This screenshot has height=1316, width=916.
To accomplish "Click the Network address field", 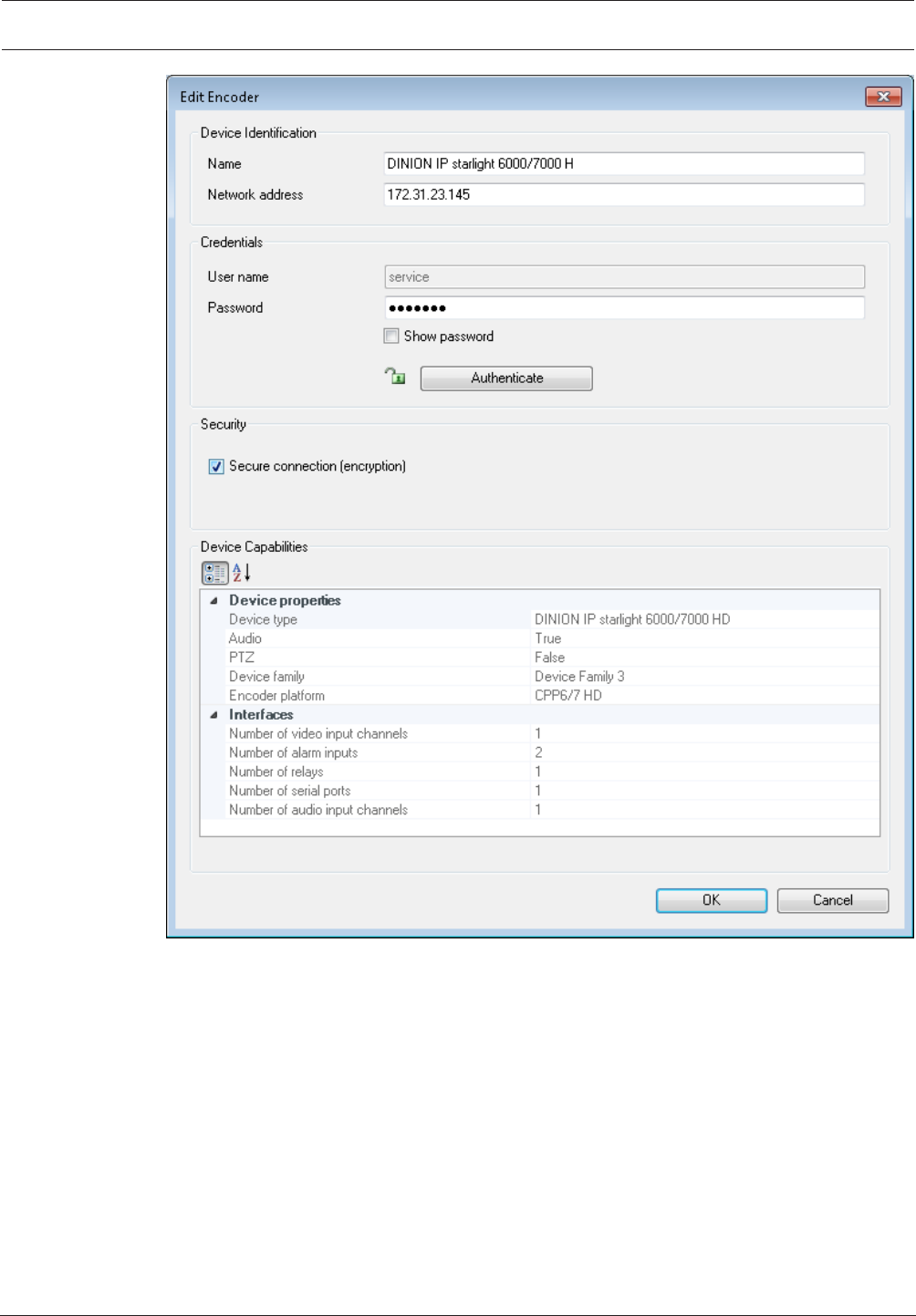I will pyautogui.click(x=624, y=195).
